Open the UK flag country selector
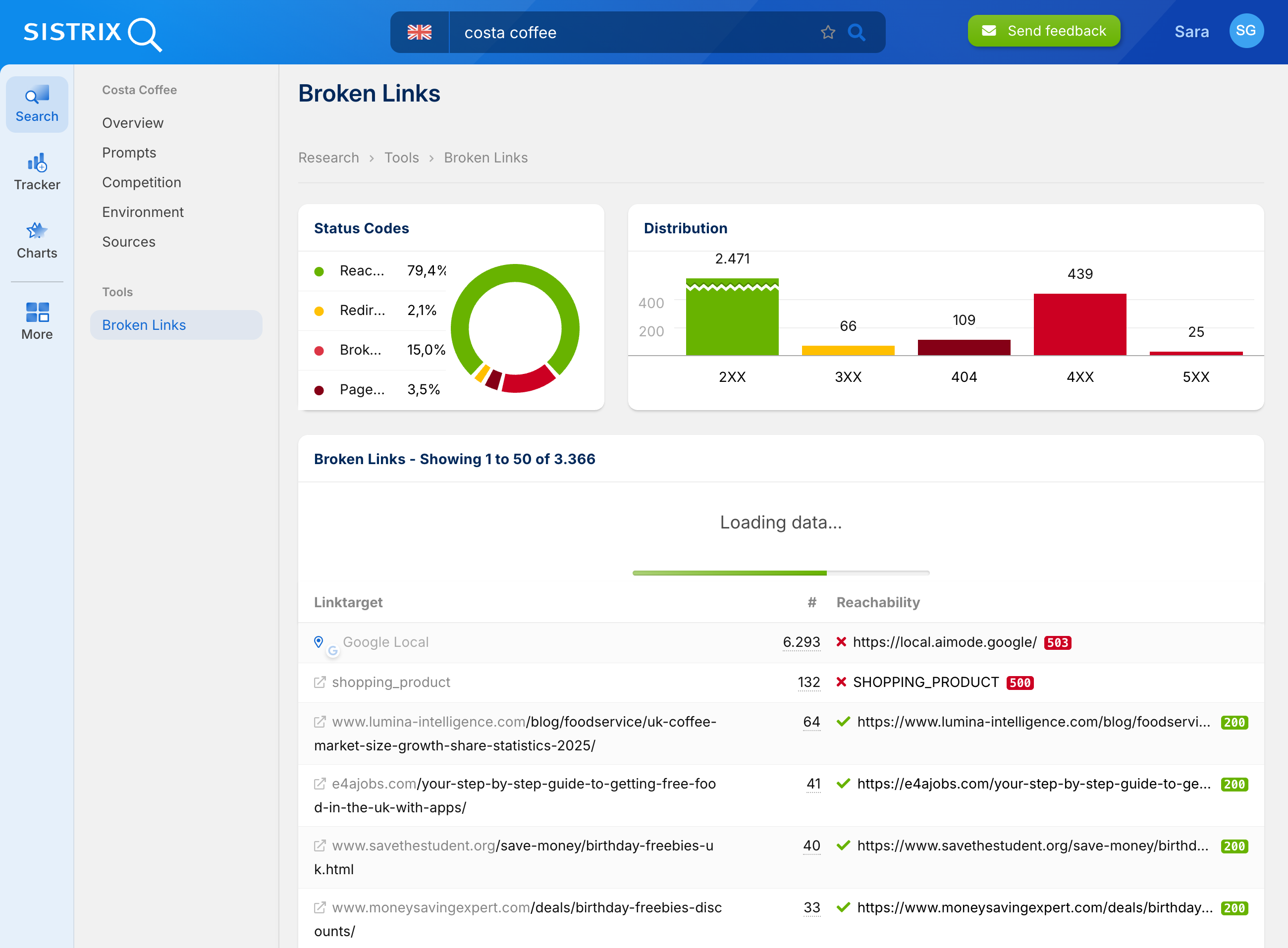Screen dimensions: 1288x948 click(x=420, y=33)
